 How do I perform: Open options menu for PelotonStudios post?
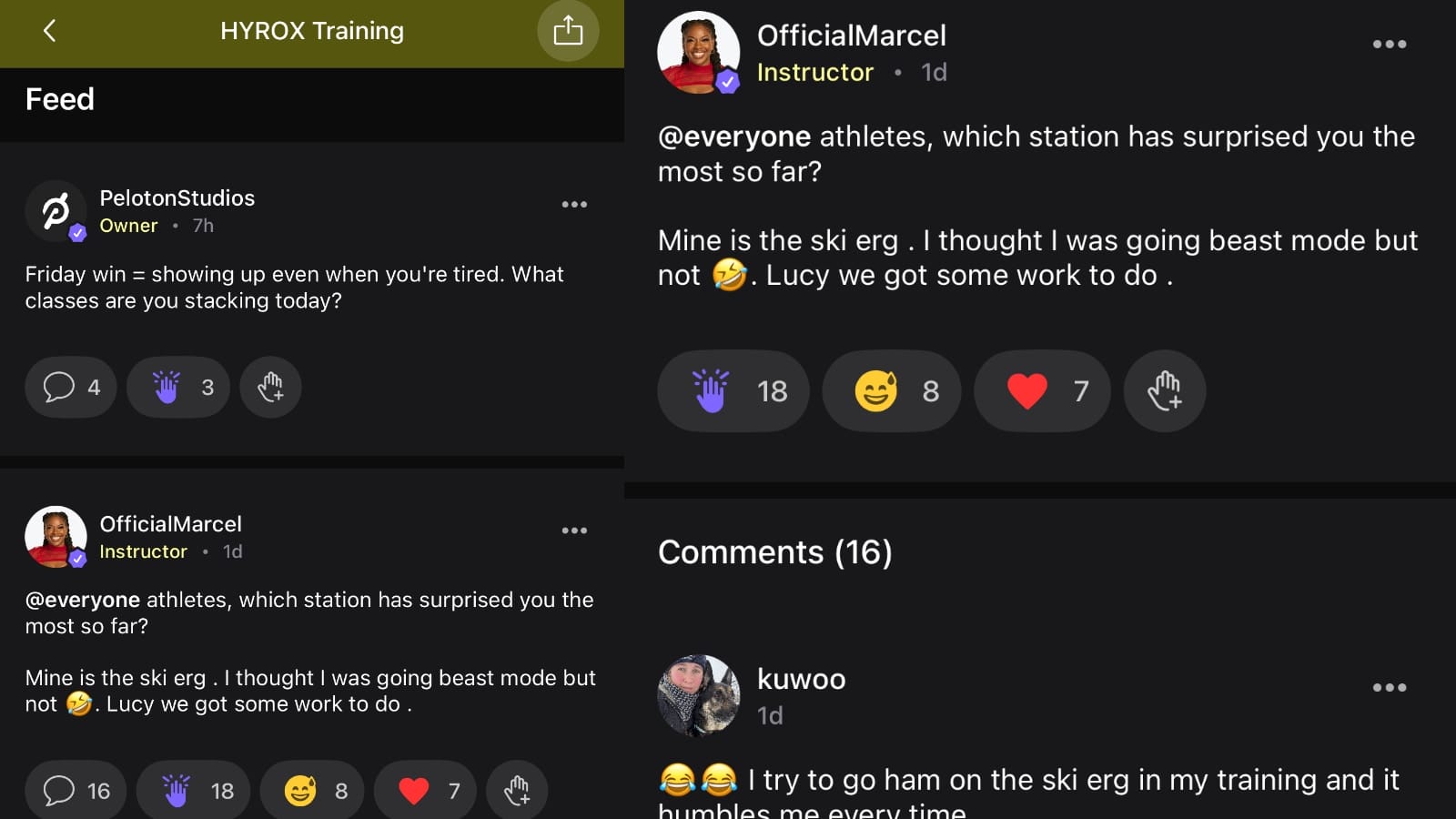574,205
